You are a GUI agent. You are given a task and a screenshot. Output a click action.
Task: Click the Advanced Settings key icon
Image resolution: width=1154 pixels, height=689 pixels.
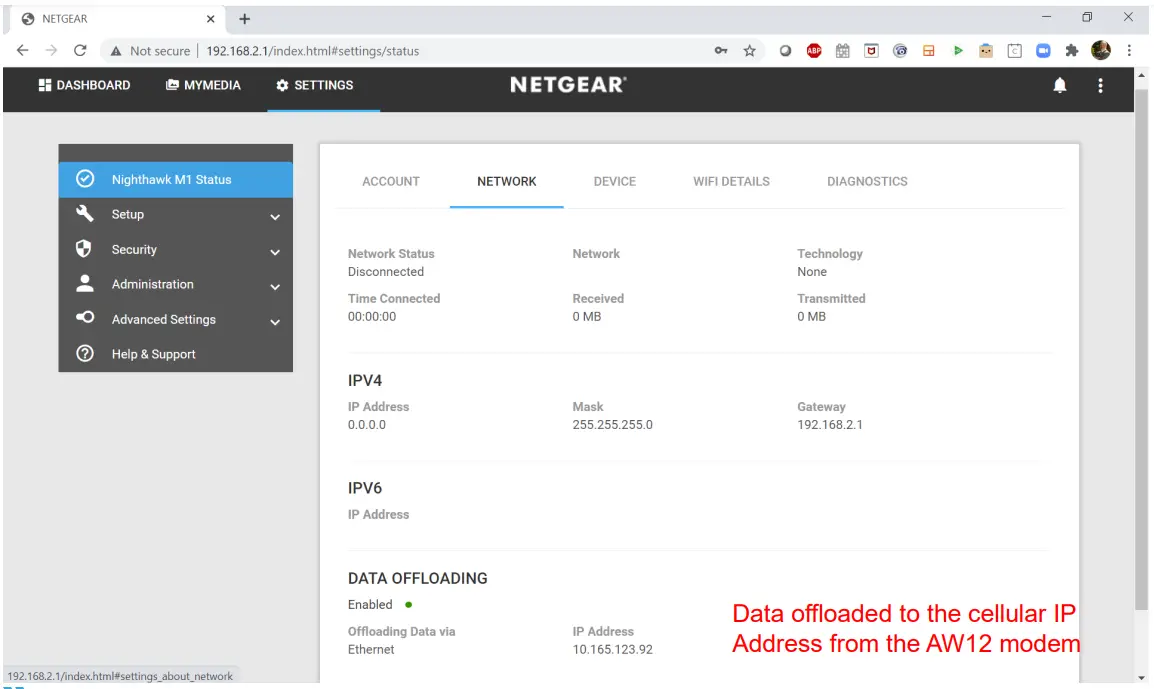point(86,319)
